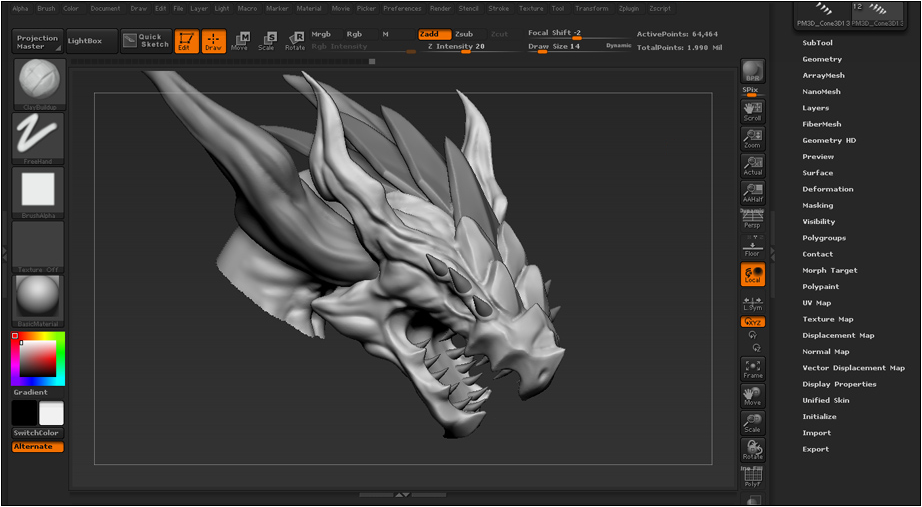Disable Local transformations toggle
This screenshot has width=922, height=507.
click(x=753, y=274)
